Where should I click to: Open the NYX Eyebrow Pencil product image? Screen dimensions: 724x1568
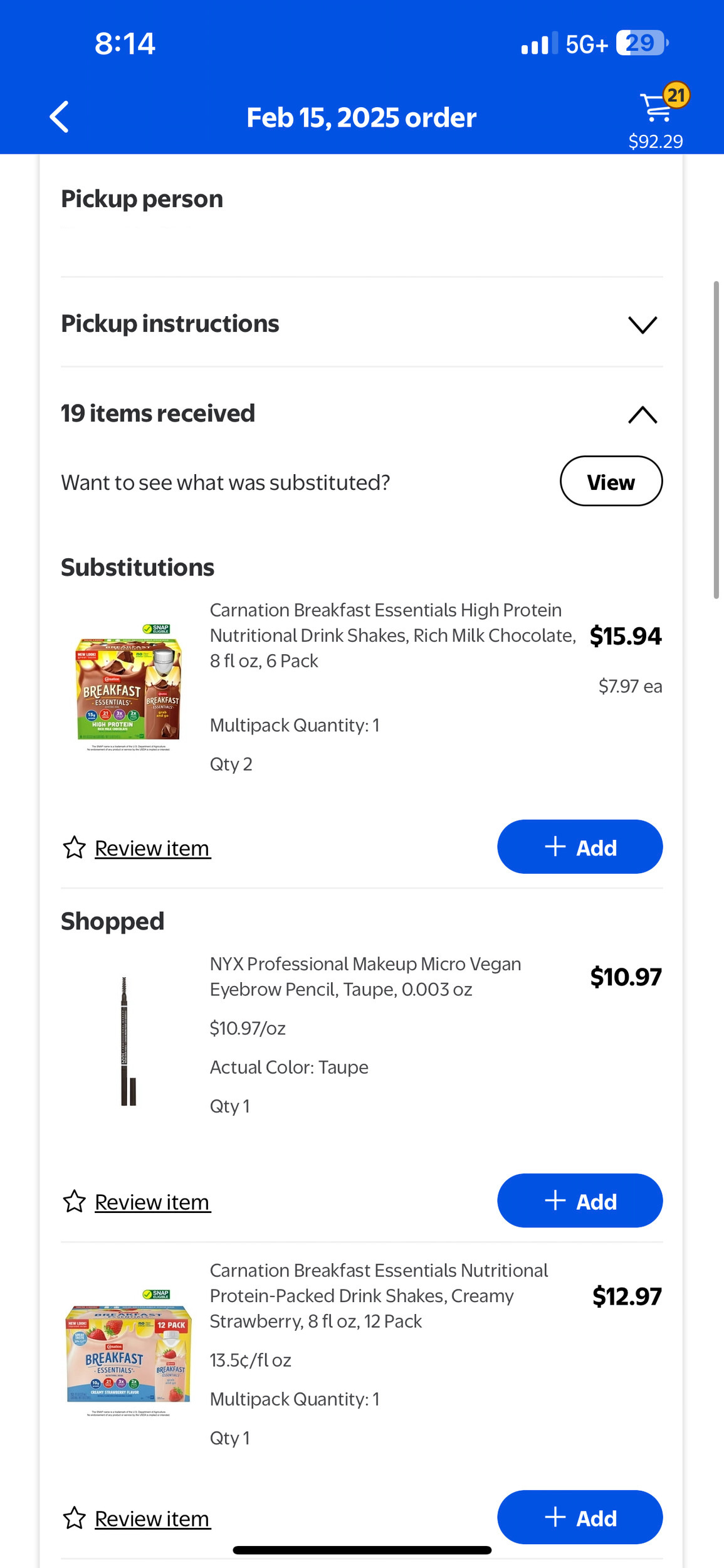[129, 1041]
